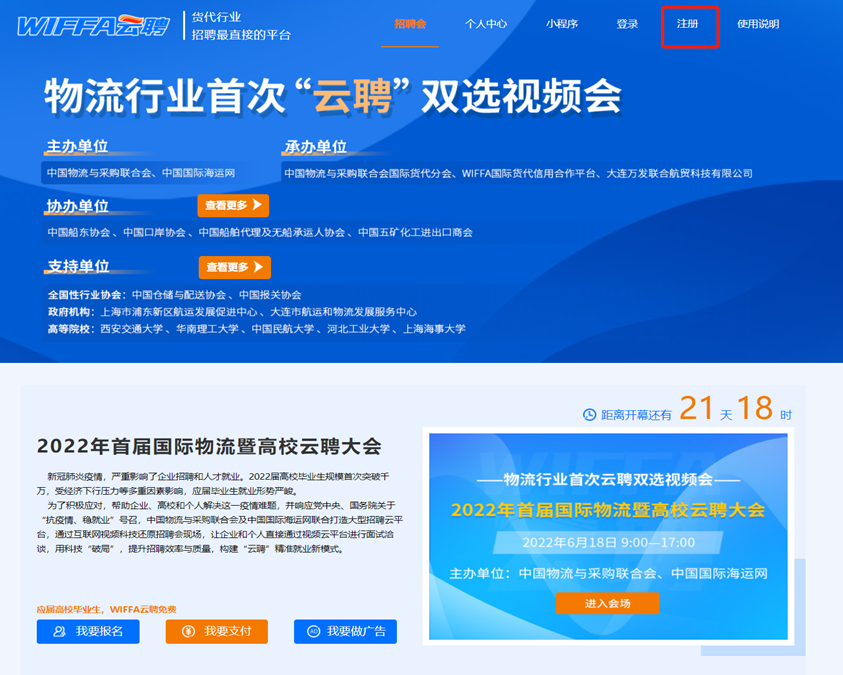Open the 登录 page
This screenshot has width=843, height=675.
(x=627, y=24)
